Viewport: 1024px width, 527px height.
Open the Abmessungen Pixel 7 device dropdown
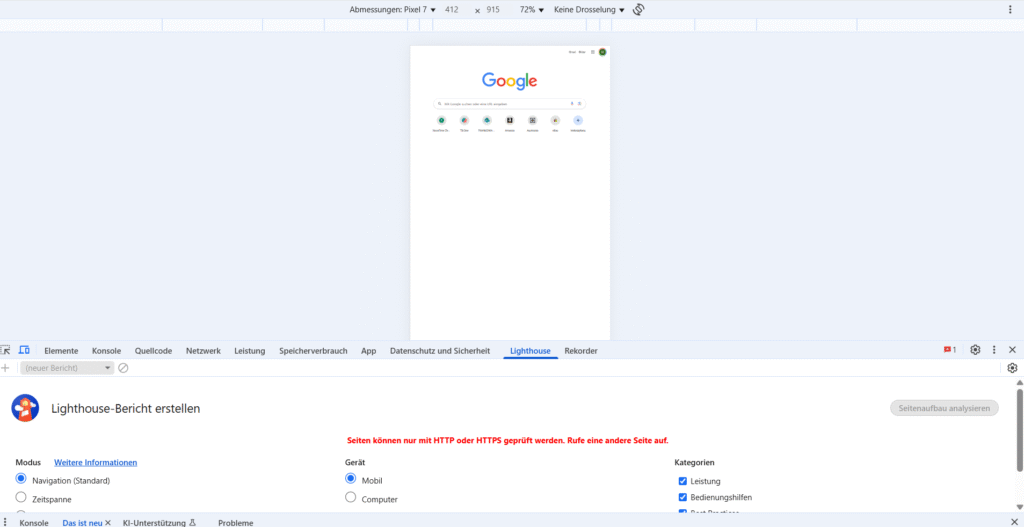[392, 10]
